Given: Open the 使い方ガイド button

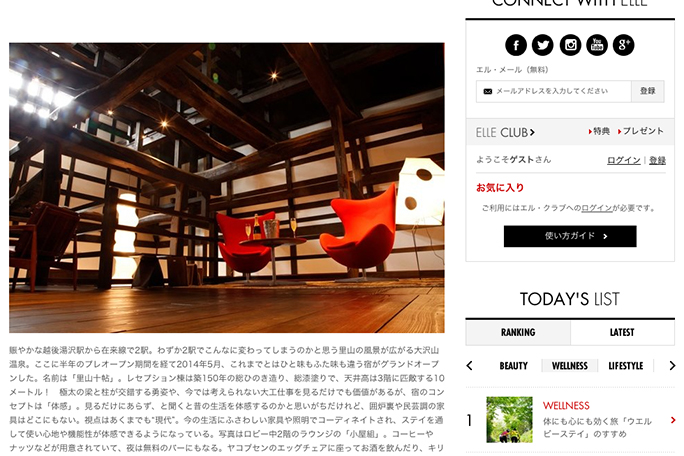Looking at the screenshot, I should click(570, 236).
